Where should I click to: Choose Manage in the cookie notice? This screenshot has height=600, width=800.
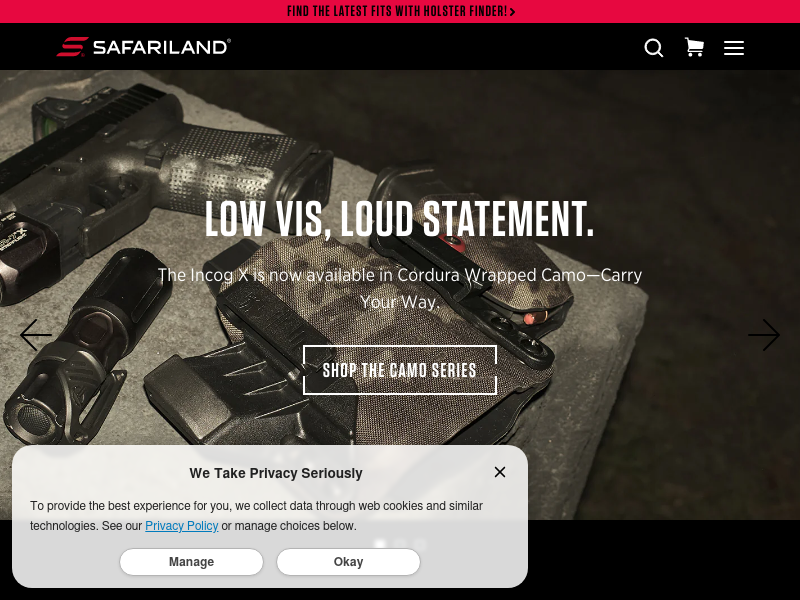tap(191, 562)
